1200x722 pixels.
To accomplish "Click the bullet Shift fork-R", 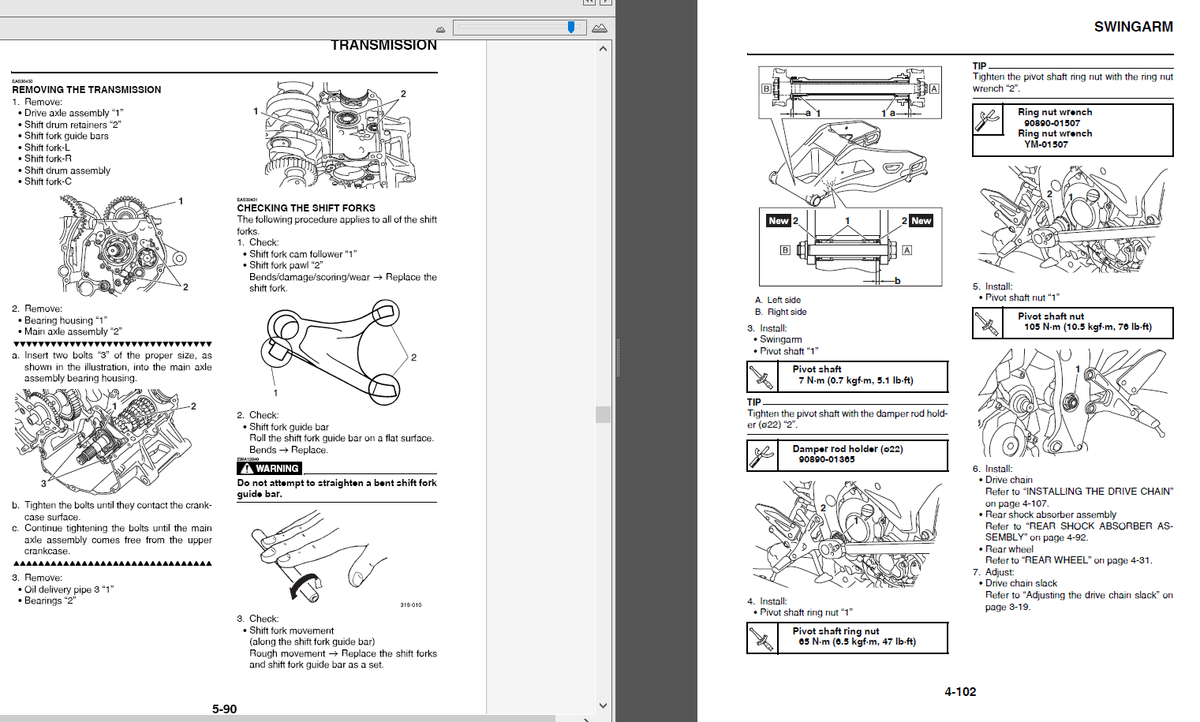I will coord(45,159).
